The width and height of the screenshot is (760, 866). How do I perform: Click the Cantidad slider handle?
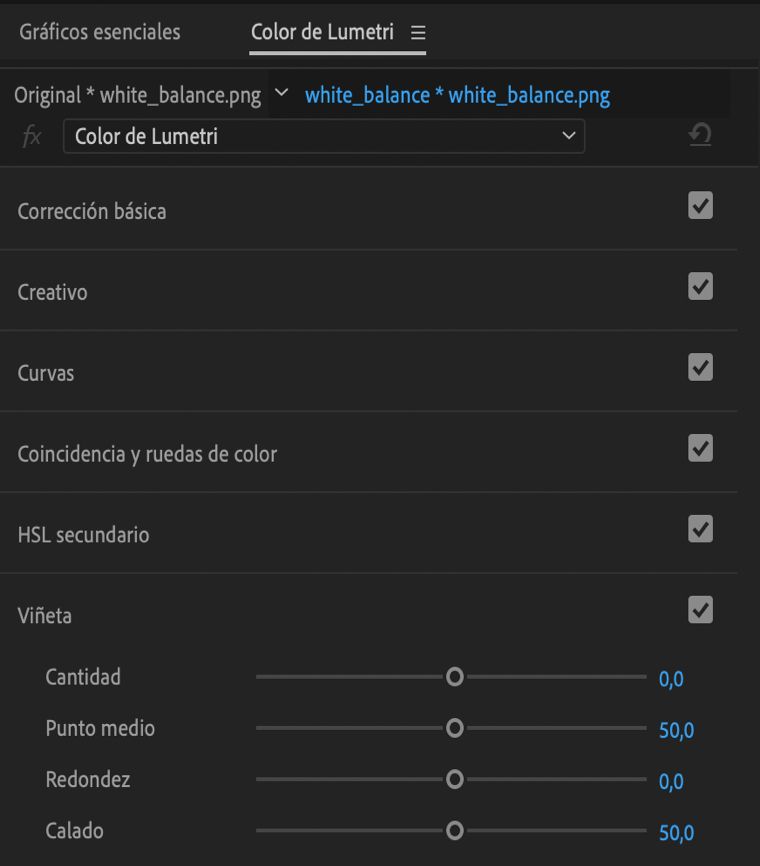(x=453, y=677)
